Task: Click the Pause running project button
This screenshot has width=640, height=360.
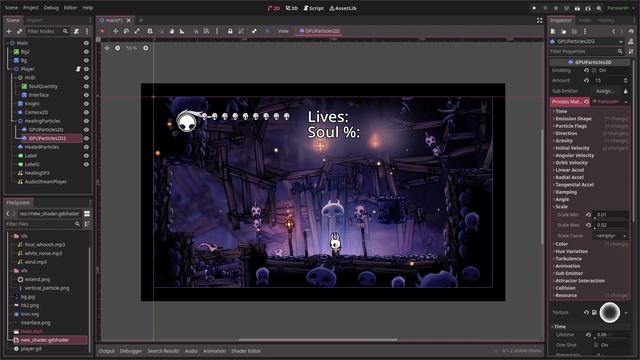Action: pos(545,8)
